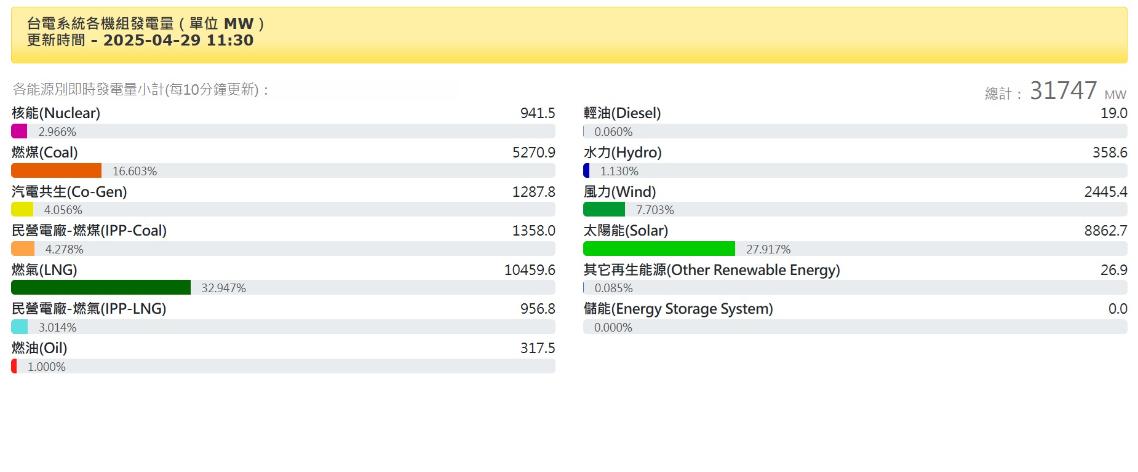Image resolution: width=1138 pixels, height=472 pixels.
Task: Click the update time 2025-04-29 11:30
Action: [x=178, y=40]
